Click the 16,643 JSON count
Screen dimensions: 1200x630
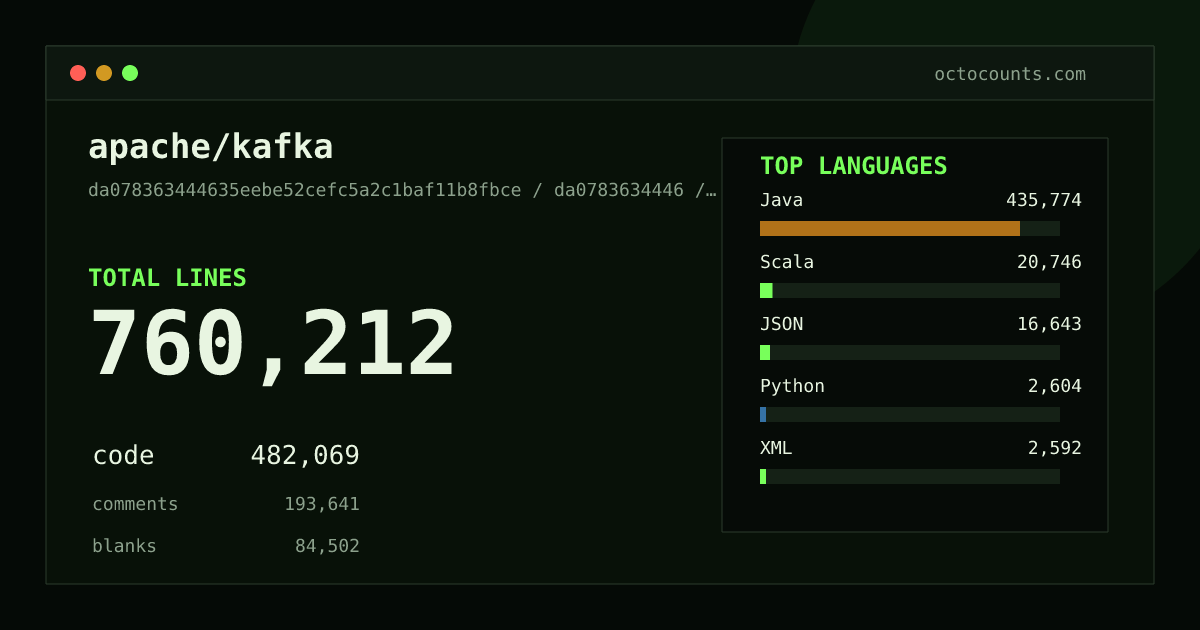point(1049,324)
